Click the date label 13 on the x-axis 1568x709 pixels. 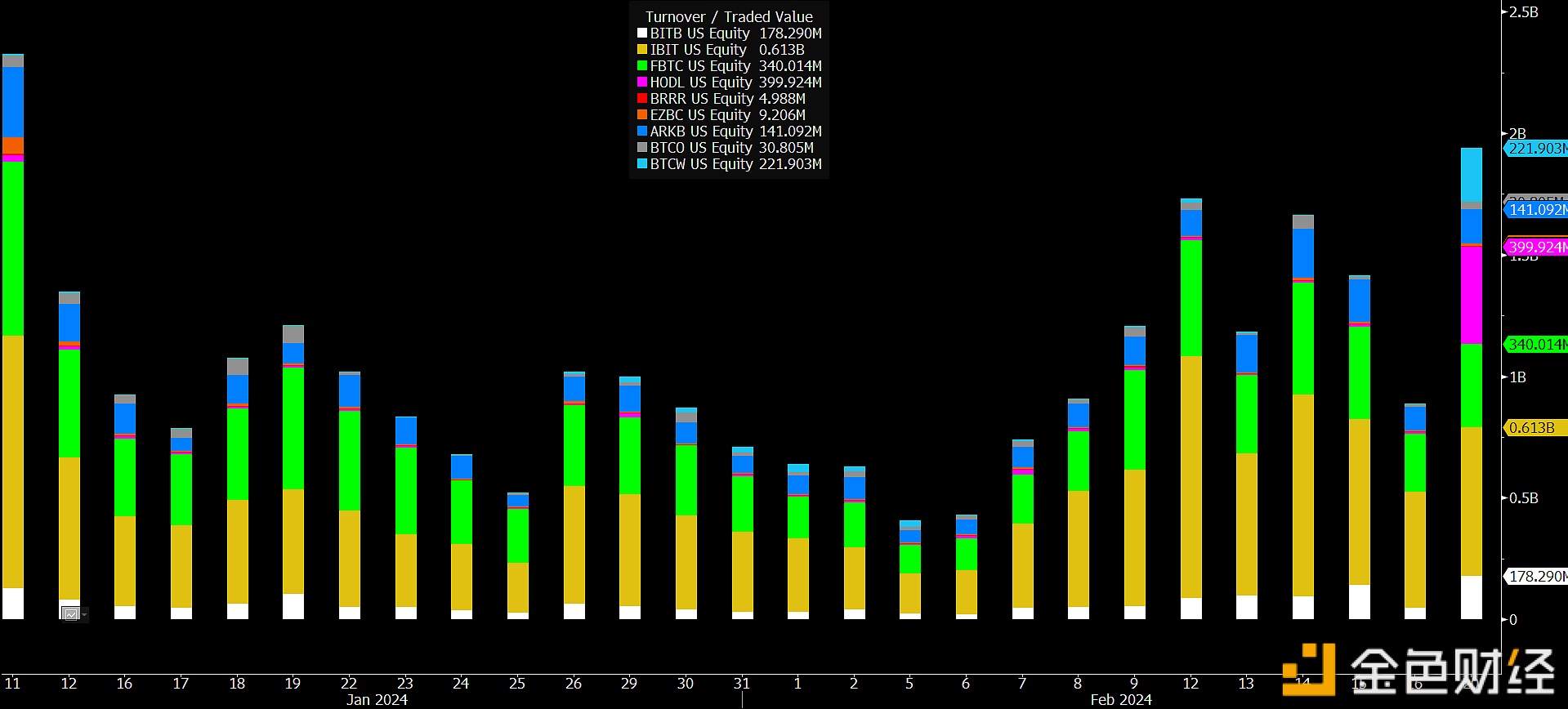pos(1246,684)
